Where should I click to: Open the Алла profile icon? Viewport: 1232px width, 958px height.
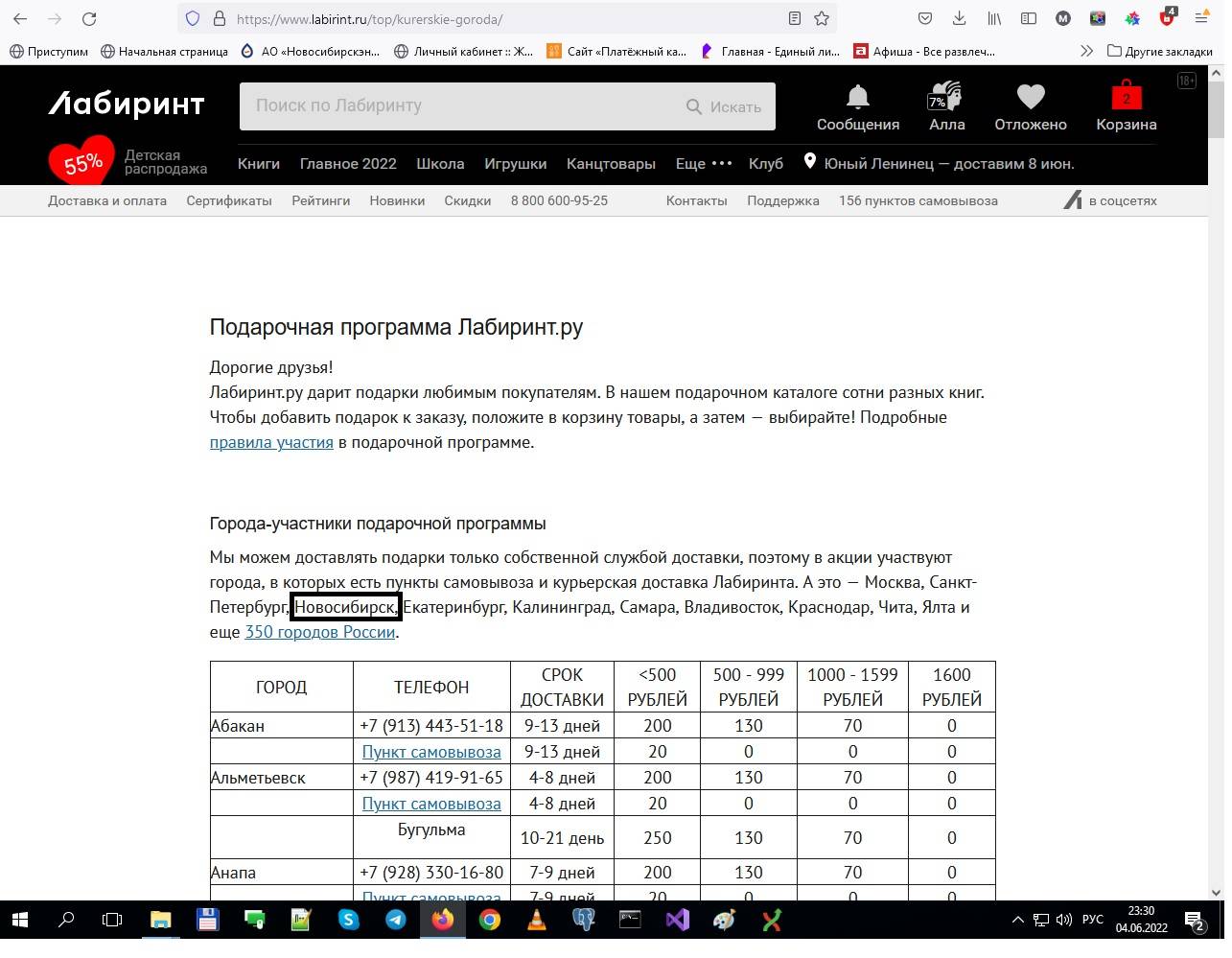[x=946, y=107]
